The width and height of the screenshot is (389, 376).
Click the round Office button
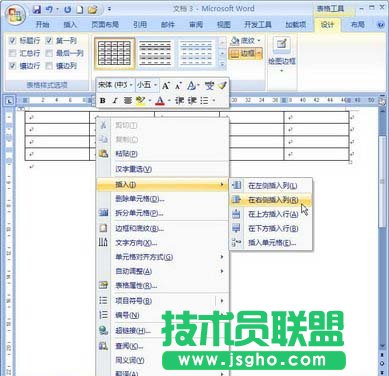(15, 15)
